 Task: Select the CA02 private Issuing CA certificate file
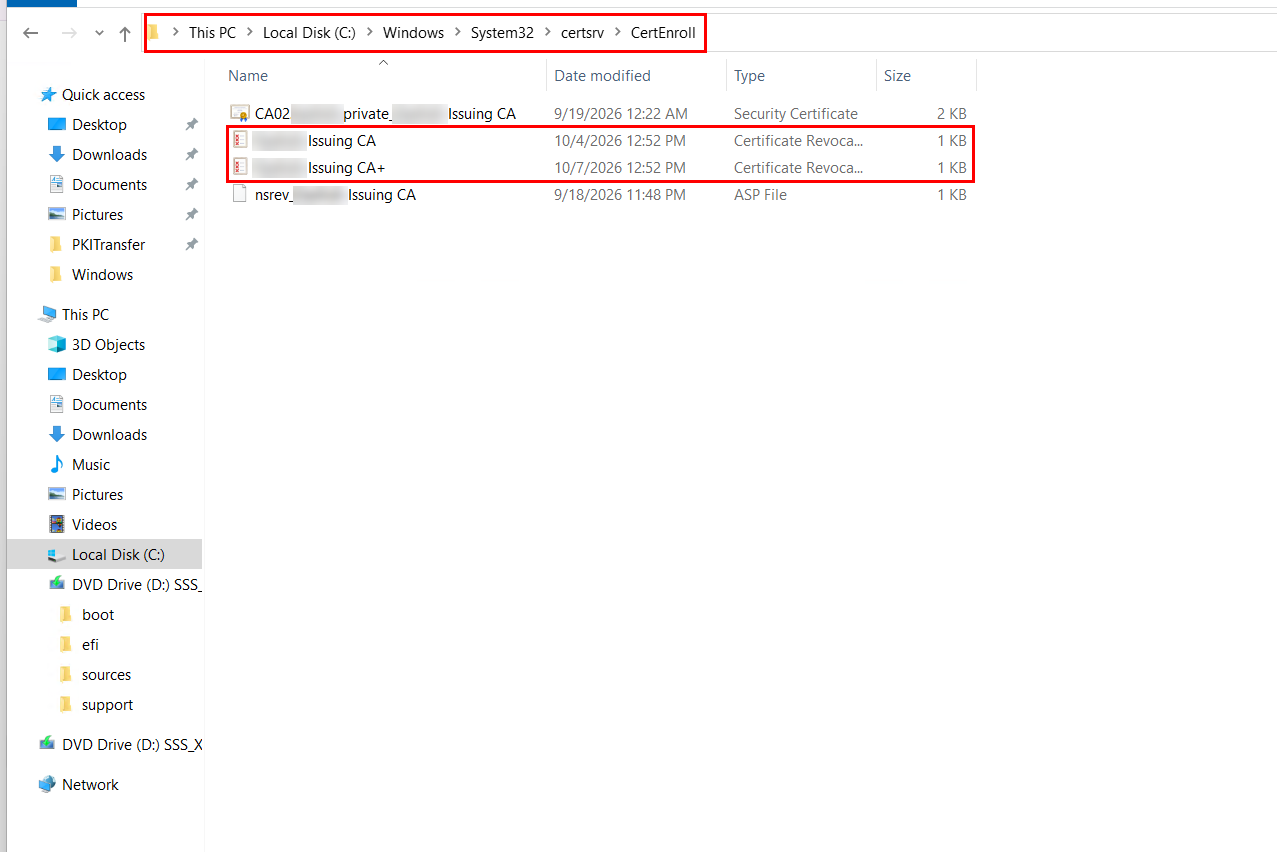click(385, 114)
